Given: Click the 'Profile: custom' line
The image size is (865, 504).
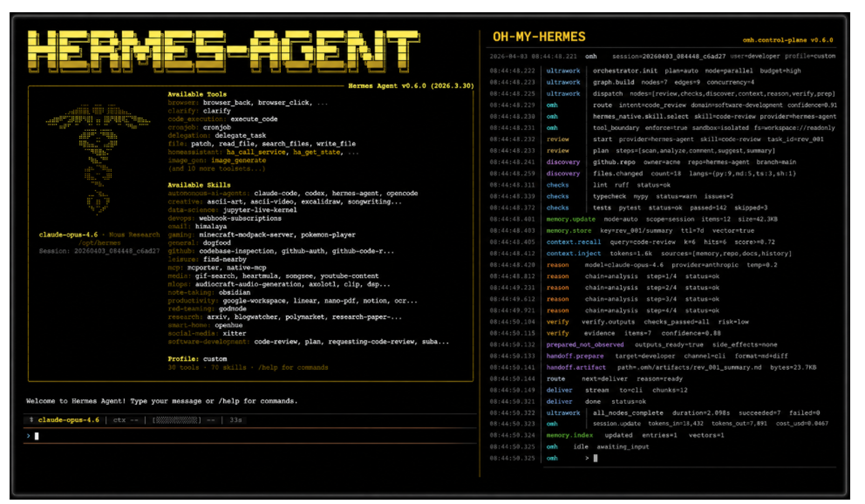Looking at the screenshot, I should point(197,359).
